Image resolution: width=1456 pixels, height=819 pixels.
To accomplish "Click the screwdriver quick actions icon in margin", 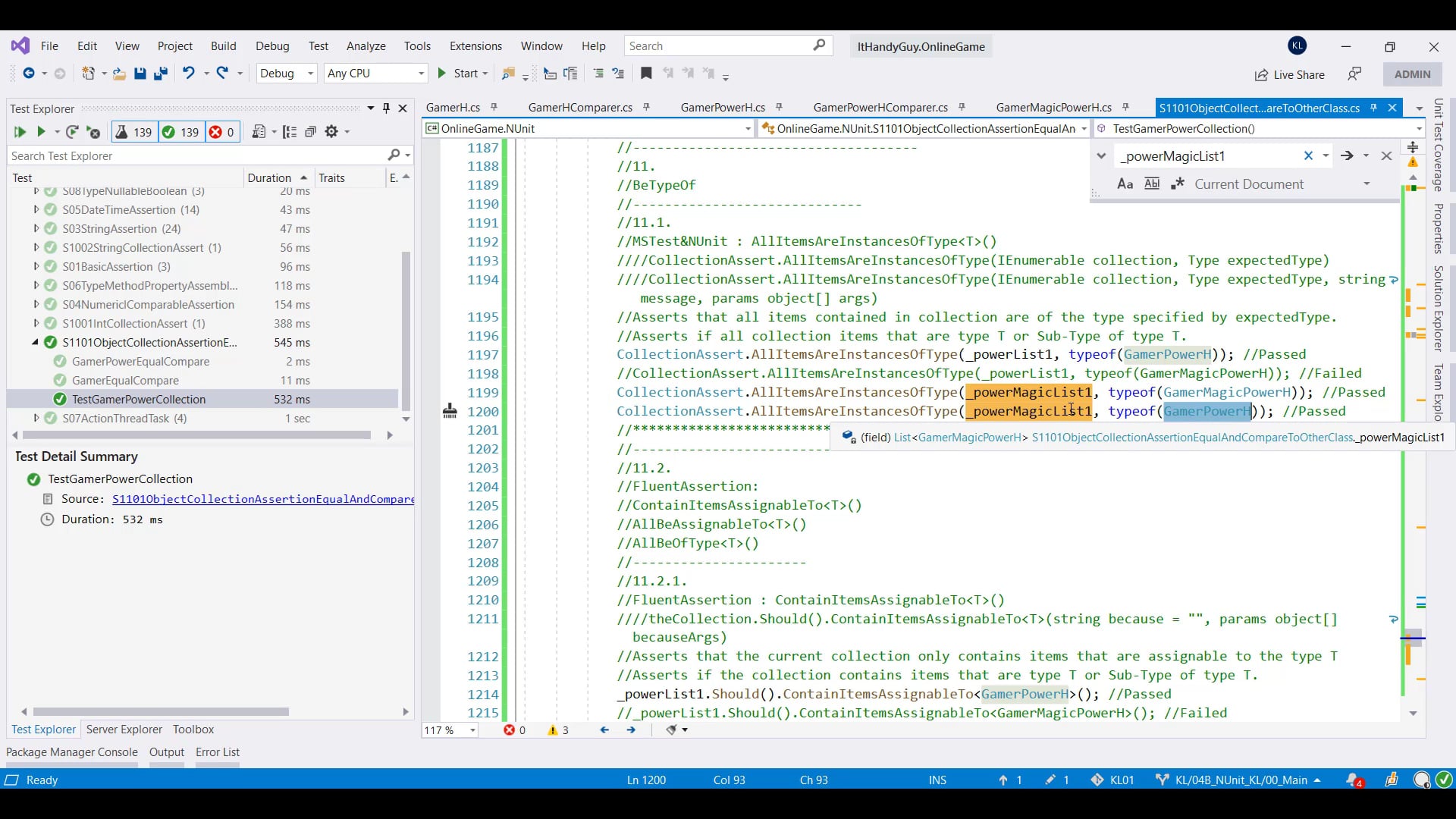I will click(450, 411).
